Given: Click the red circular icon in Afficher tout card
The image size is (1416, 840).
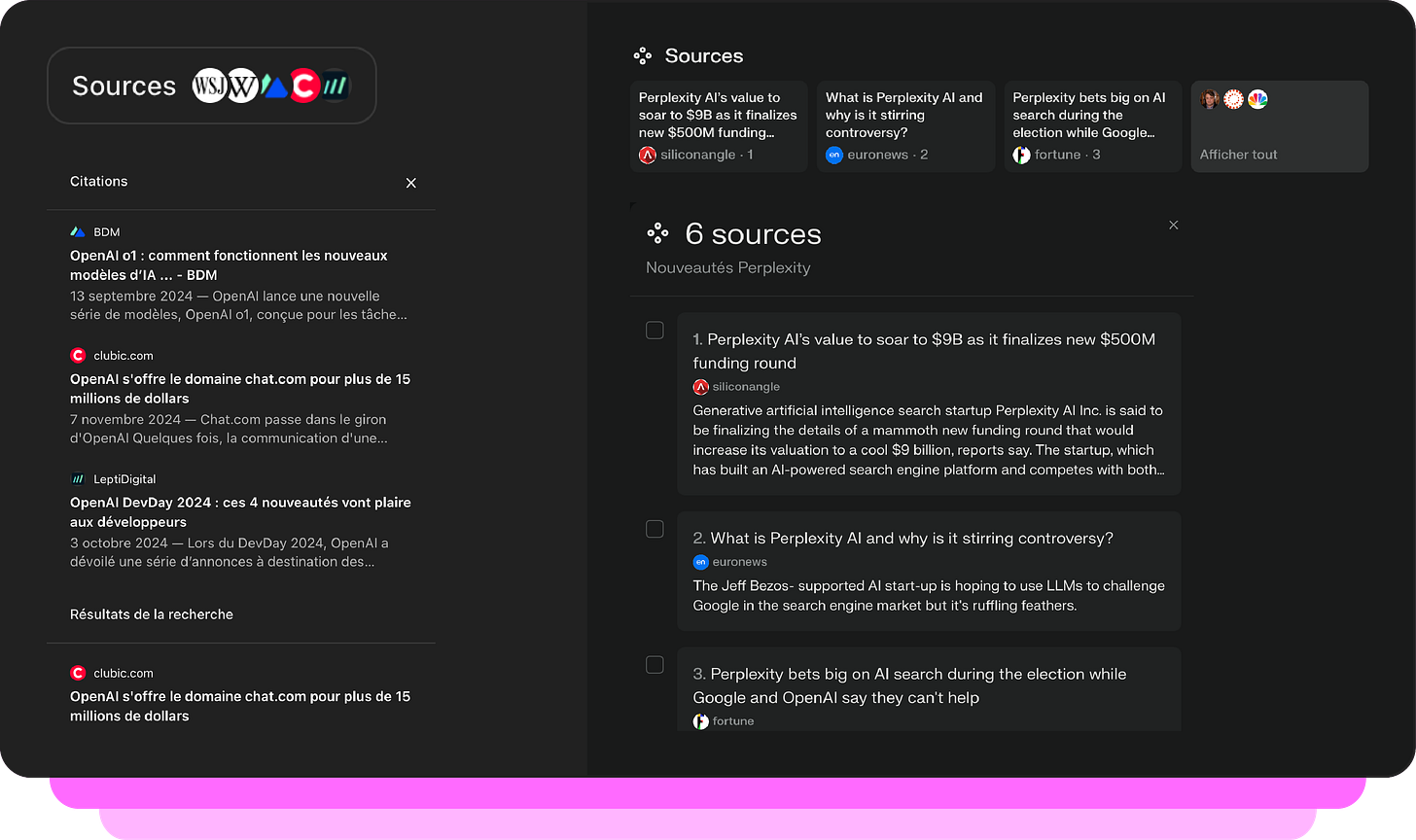Looking at the screenshot, I should coord(1233,99).
